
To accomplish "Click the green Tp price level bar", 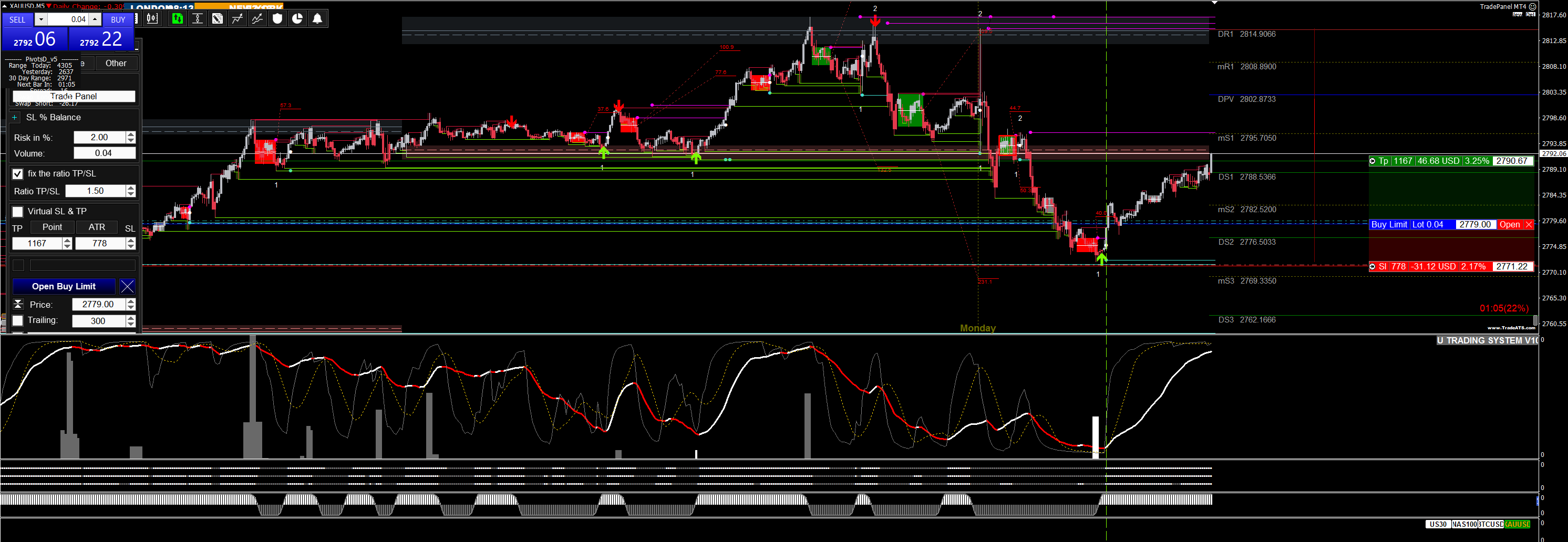I will [x=1452, y=161].
